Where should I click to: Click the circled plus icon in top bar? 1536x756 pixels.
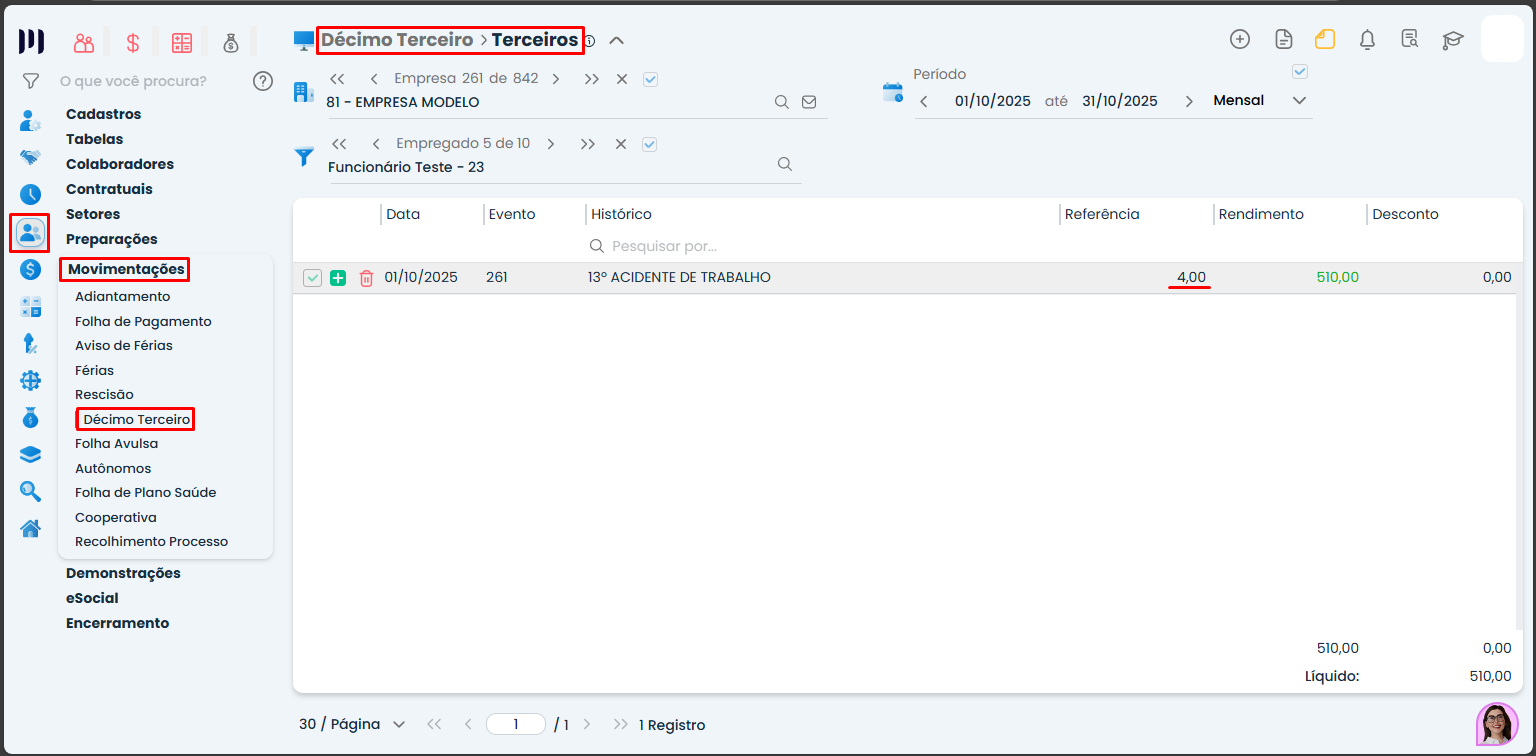click(x=1240, y=39)
